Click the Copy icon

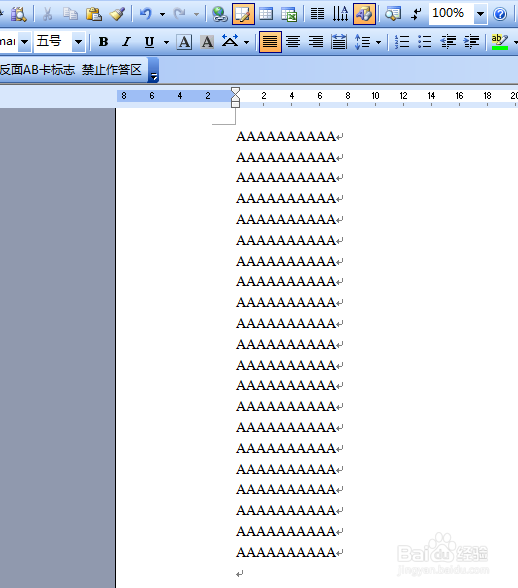click(x=70, y=14)
